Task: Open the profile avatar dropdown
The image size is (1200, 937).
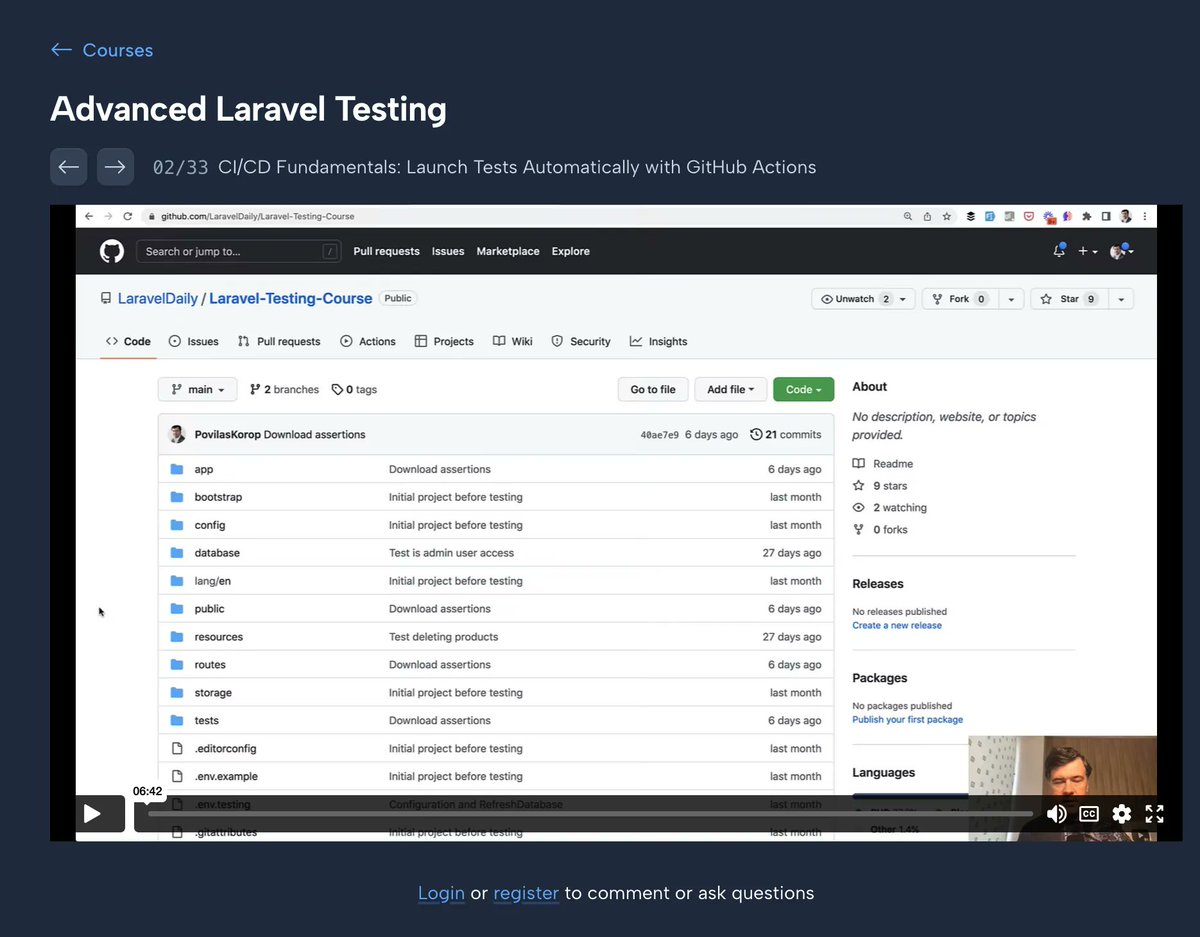Action: (1121, 252)
